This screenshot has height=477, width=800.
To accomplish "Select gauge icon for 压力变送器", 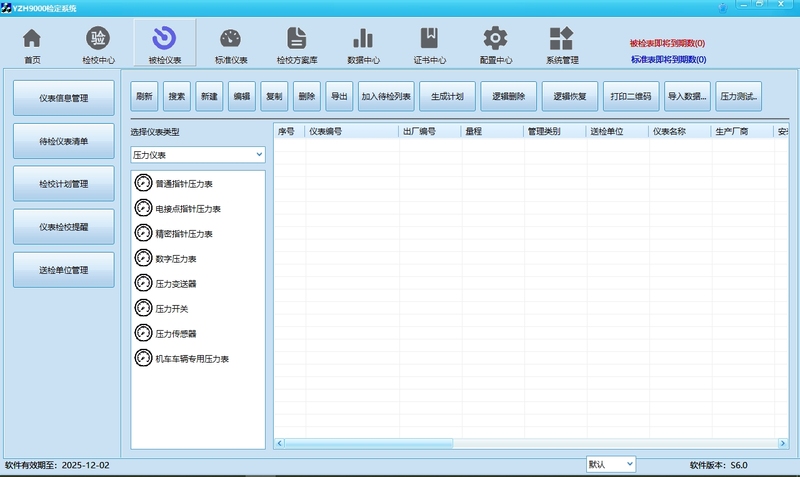I will click(143, 283).
